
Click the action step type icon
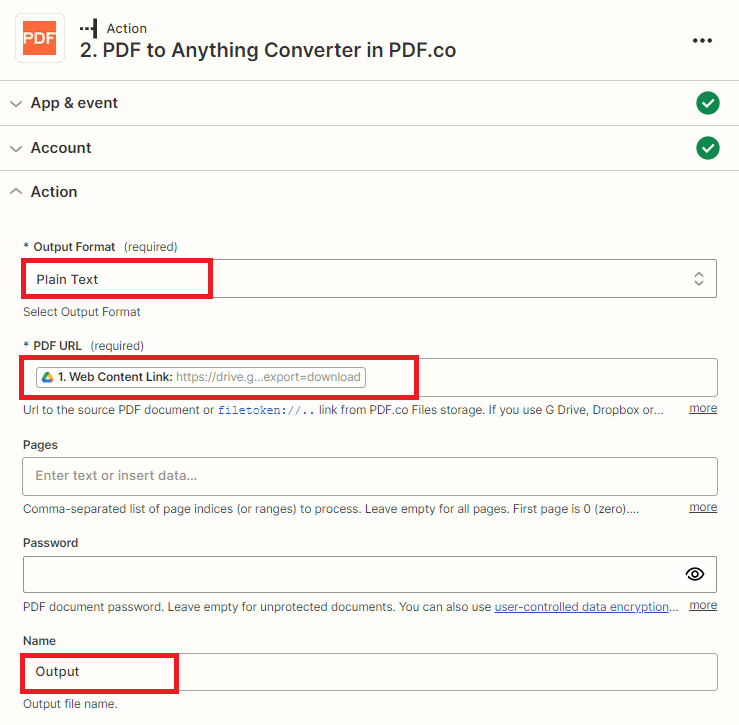89,28
